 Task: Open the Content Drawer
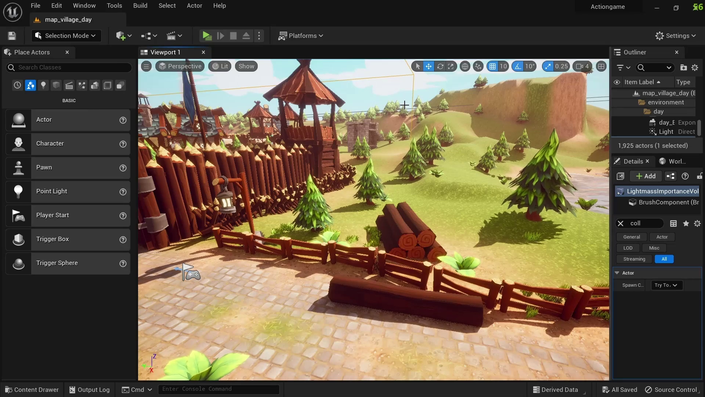[31, 390]
